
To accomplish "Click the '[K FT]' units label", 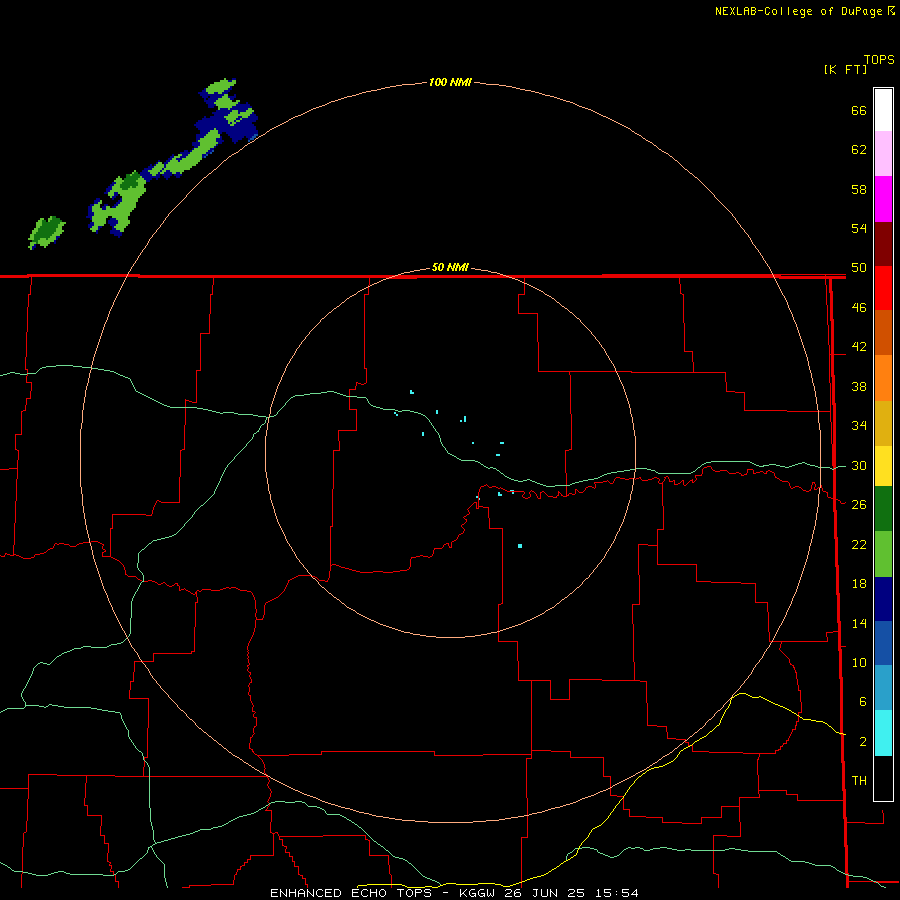I will [845, 69].
